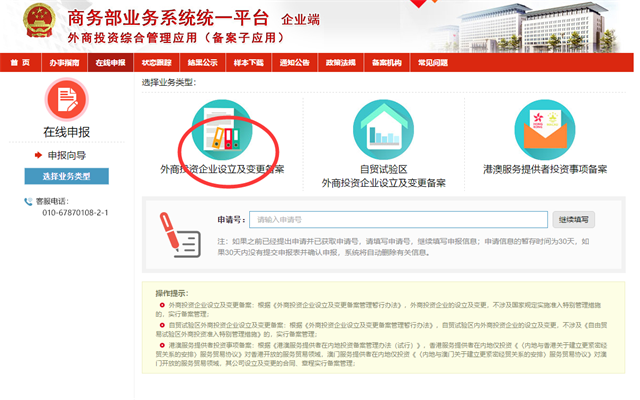Click the 在线申报 sidebar heading text
The width and height of the screenshot is (640, 400).
67,132
